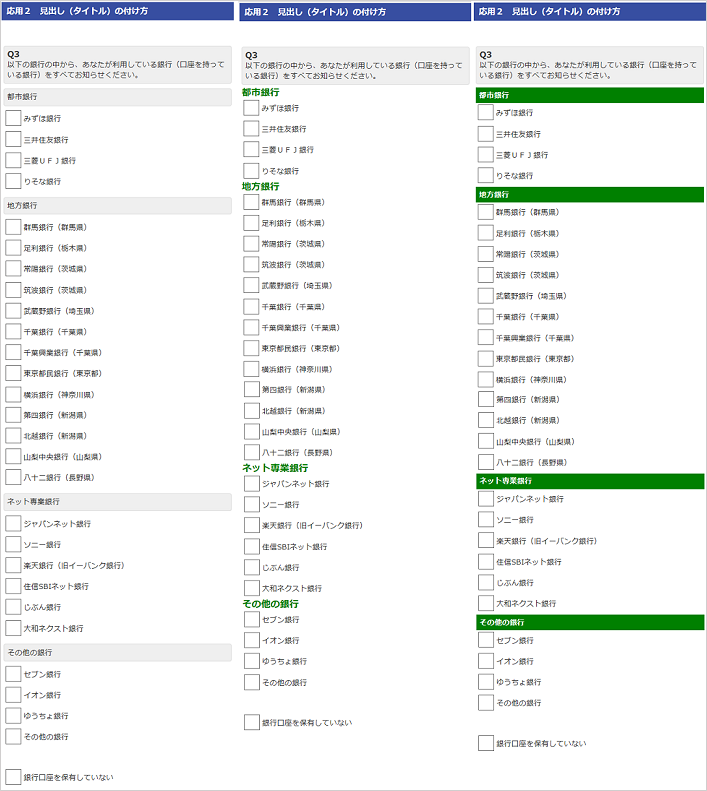This screenshot has height=791, width=707.
Task: Check イオン銀行 in the green-text-heading form
Action: pyautogui.click(x=252, y=640)
